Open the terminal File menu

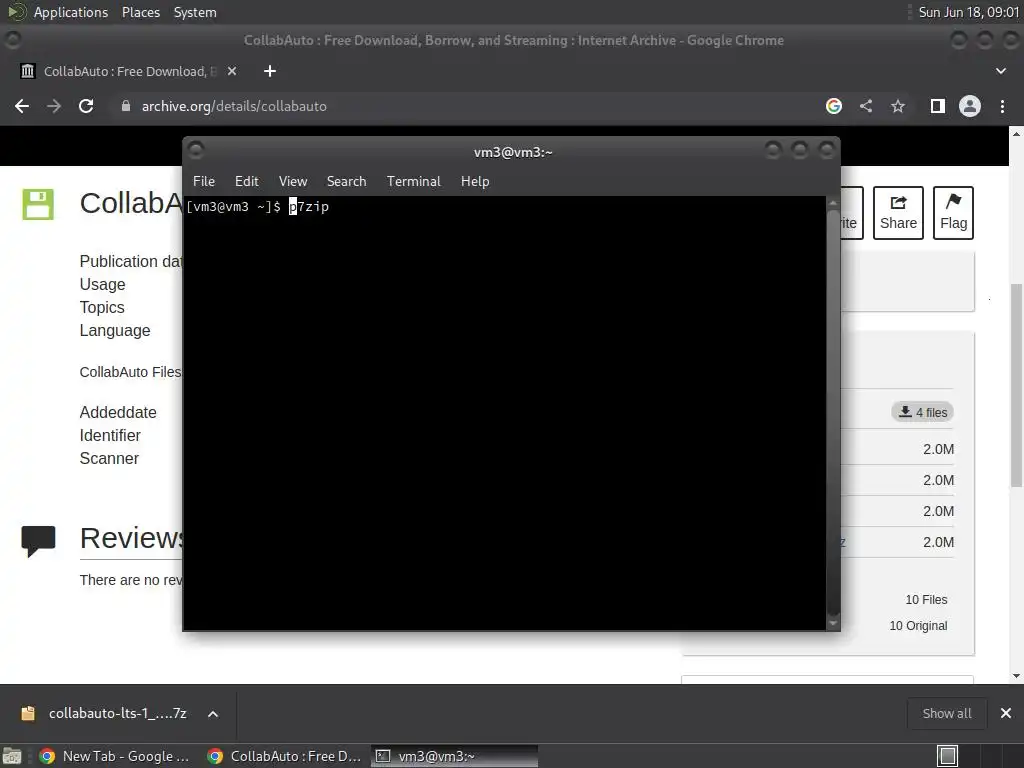204,182
